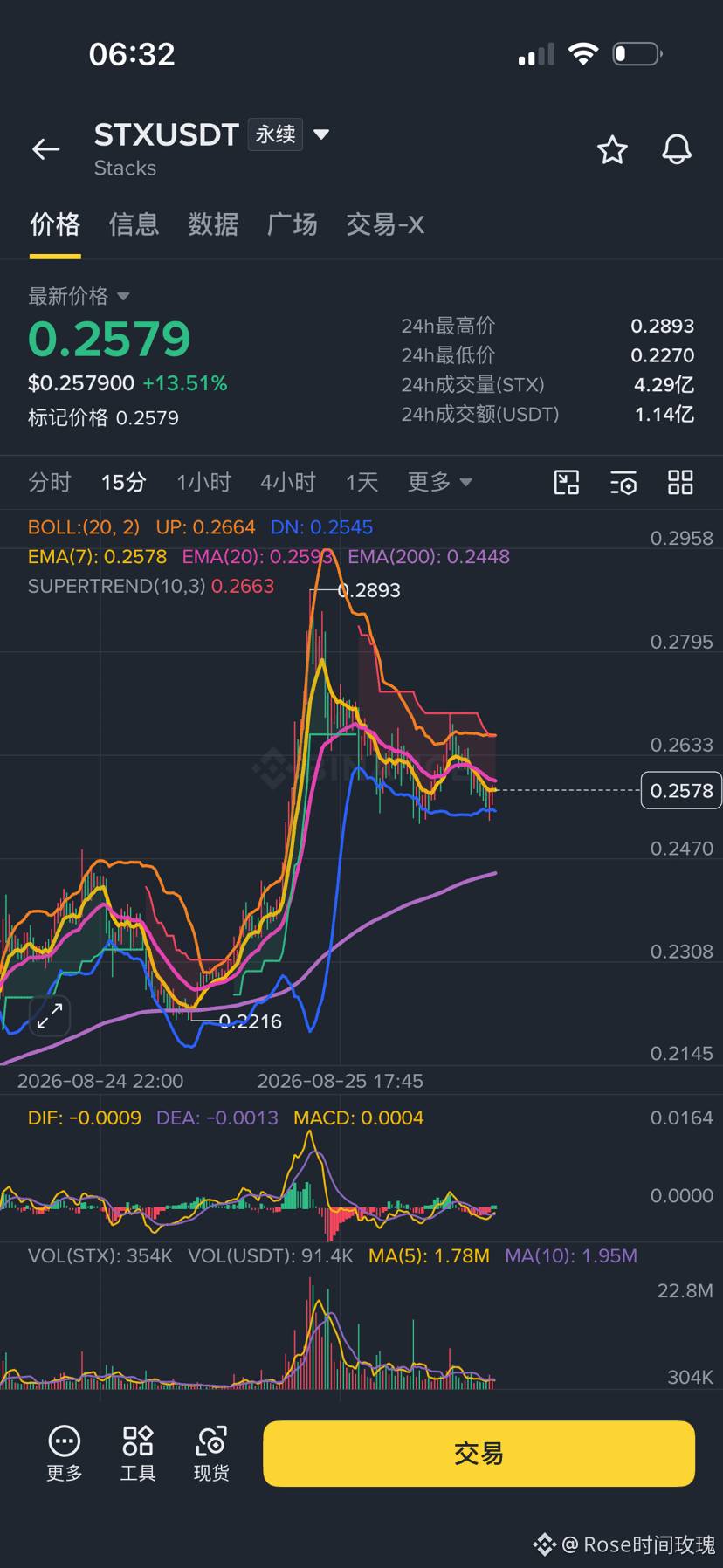Select the 1天 timeframe

(361, 482)
